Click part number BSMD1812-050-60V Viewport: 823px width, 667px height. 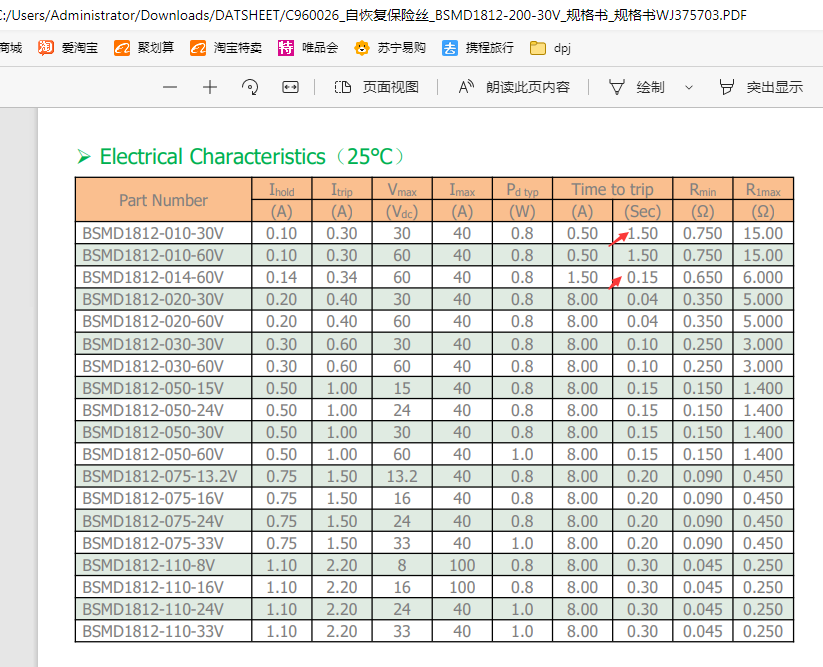click(153, 454)
